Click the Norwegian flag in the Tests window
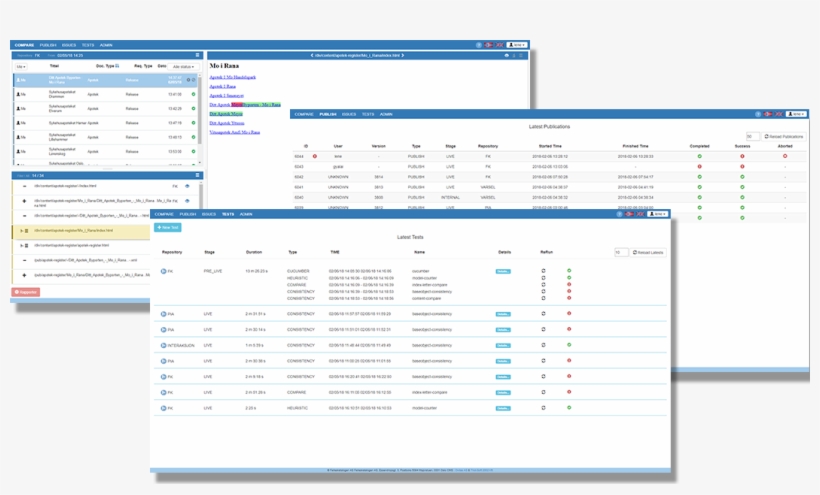The image size is (820, 495). (629, 214)
